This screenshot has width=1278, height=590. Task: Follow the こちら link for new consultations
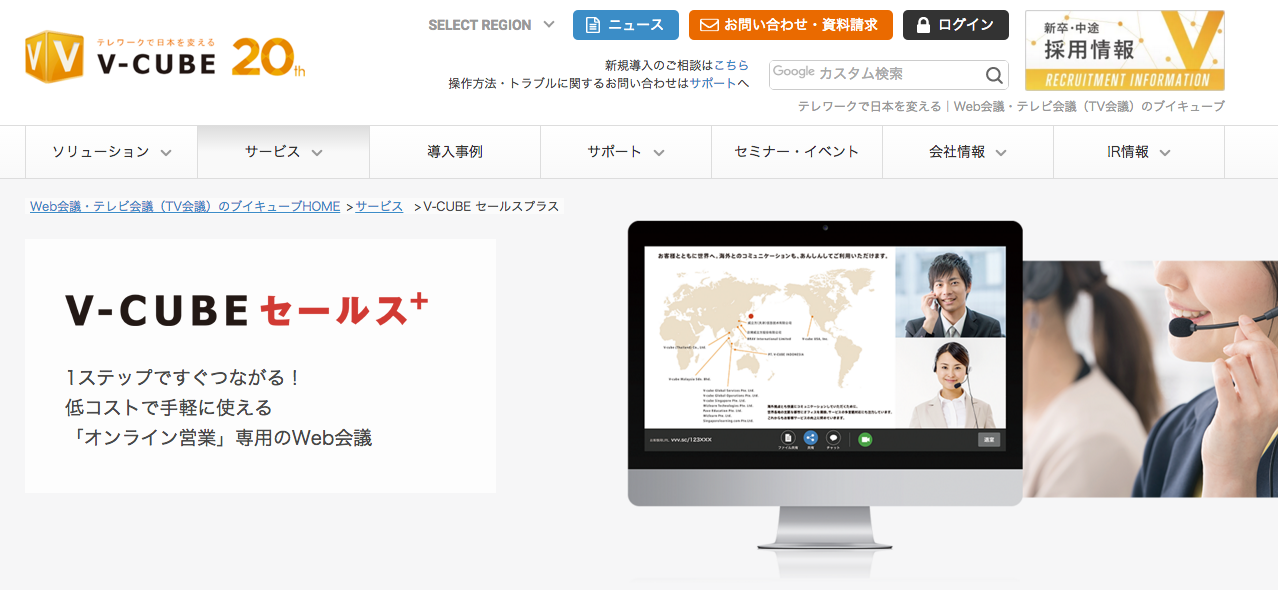coord(731,65)
